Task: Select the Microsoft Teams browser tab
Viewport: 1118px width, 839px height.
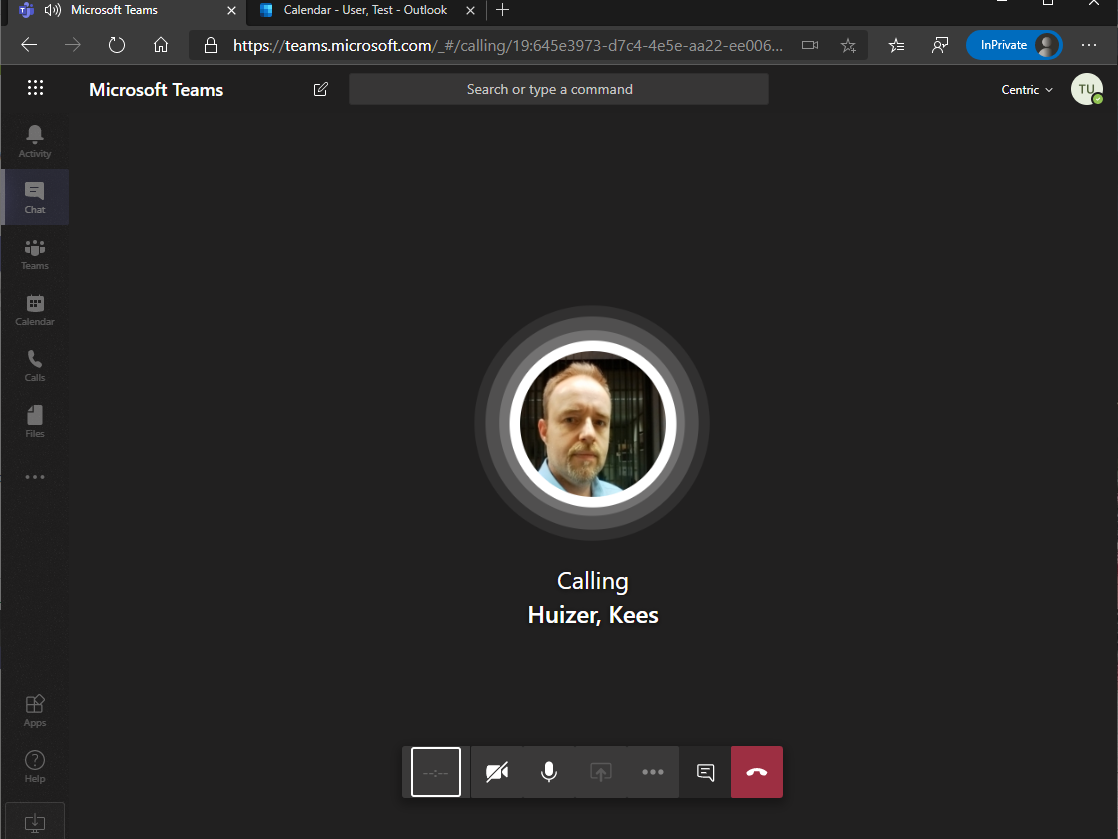Action: (x=114, y=10)
